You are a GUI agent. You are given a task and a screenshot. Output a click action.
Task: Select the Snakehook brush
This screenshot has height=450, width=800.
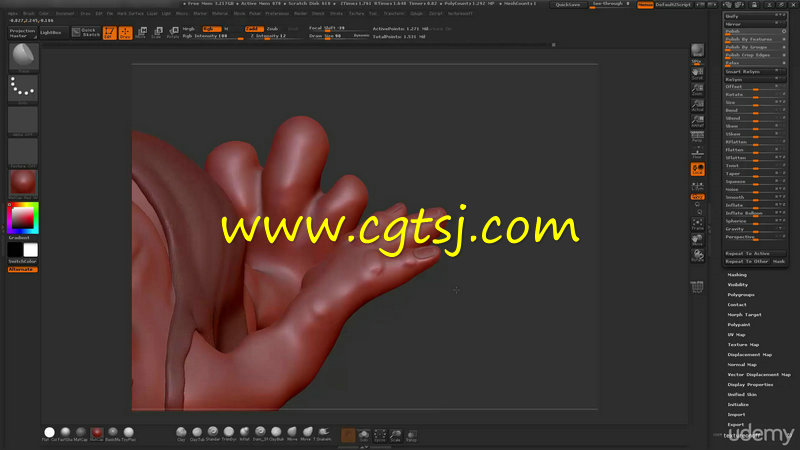(323, 433)
